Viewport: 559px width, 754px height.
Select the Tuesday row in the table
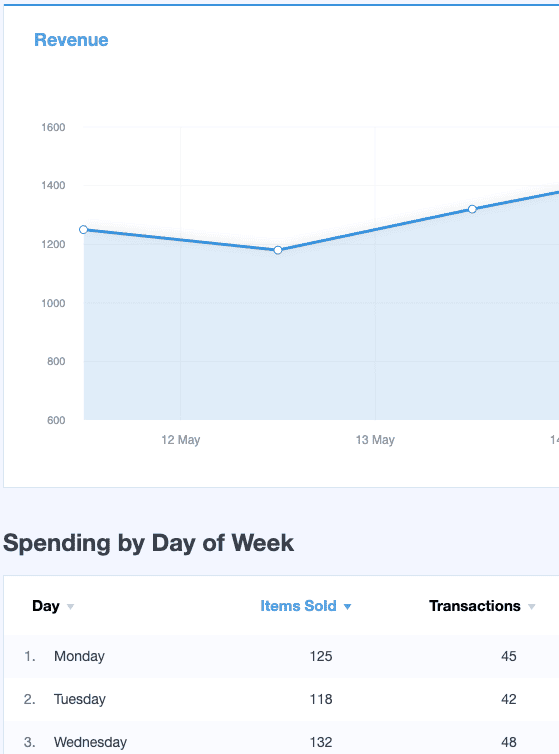coord(281,699)
